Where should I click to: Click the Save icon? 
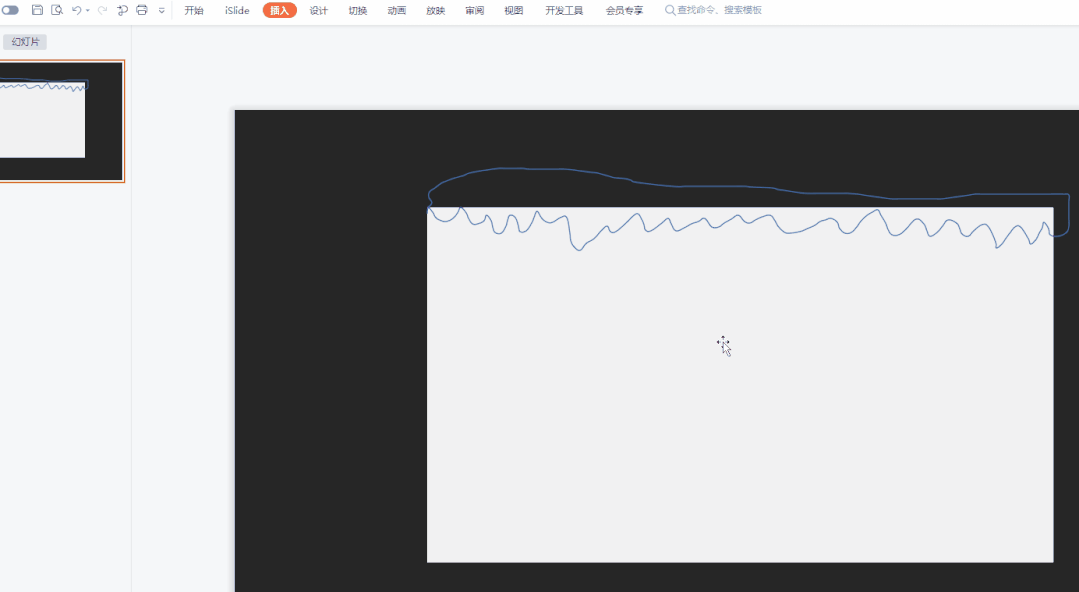[38, 10]
